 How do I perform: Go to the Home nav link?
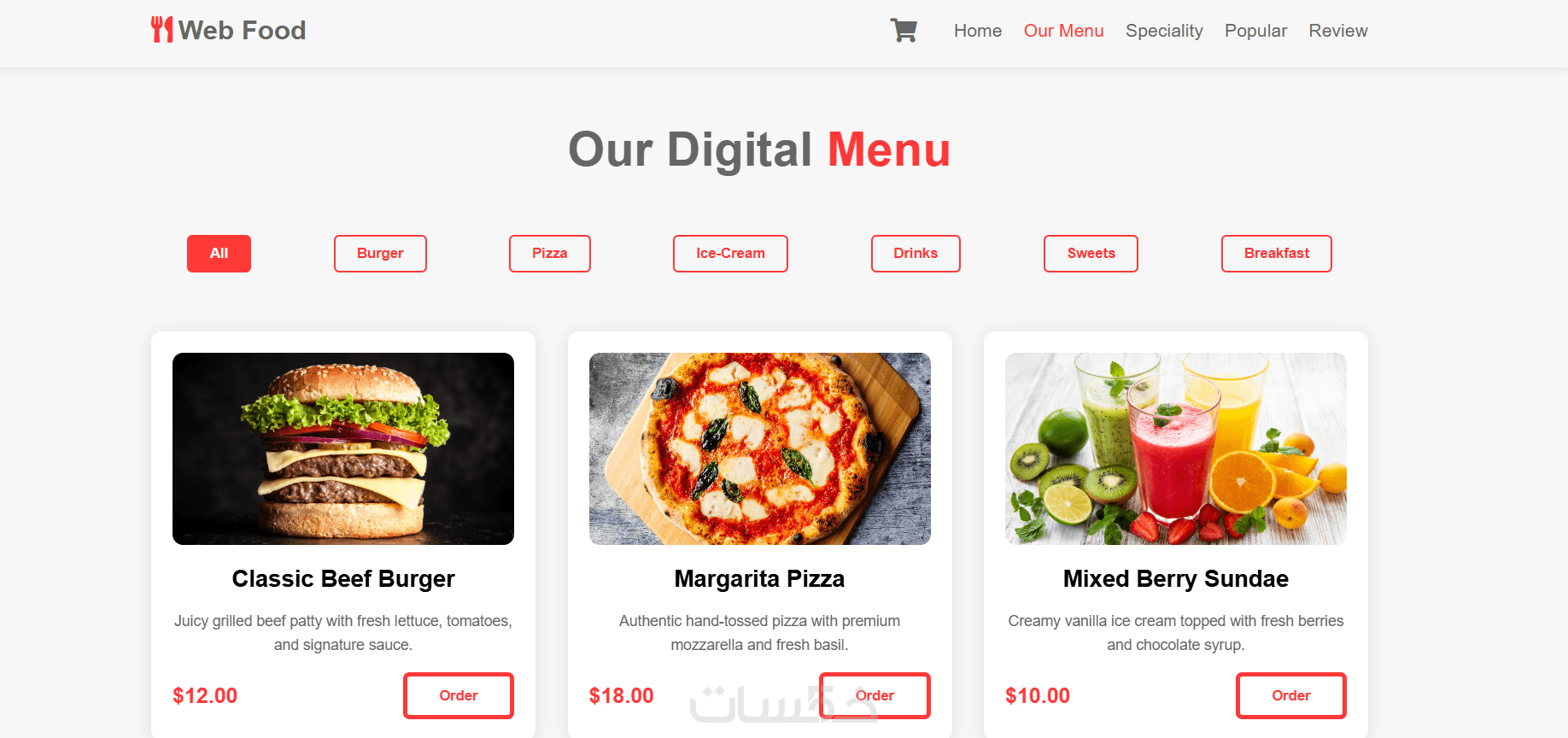tap(978, 31)
